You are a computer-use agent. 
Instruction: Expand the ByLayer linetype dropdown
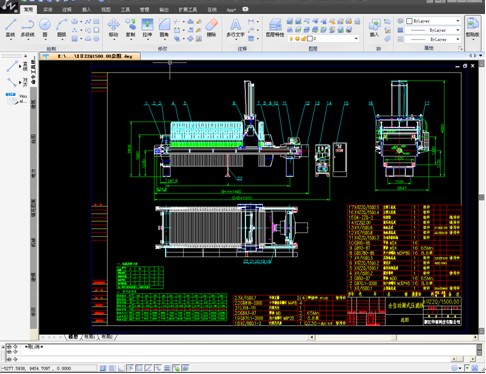tap(433, 30)
